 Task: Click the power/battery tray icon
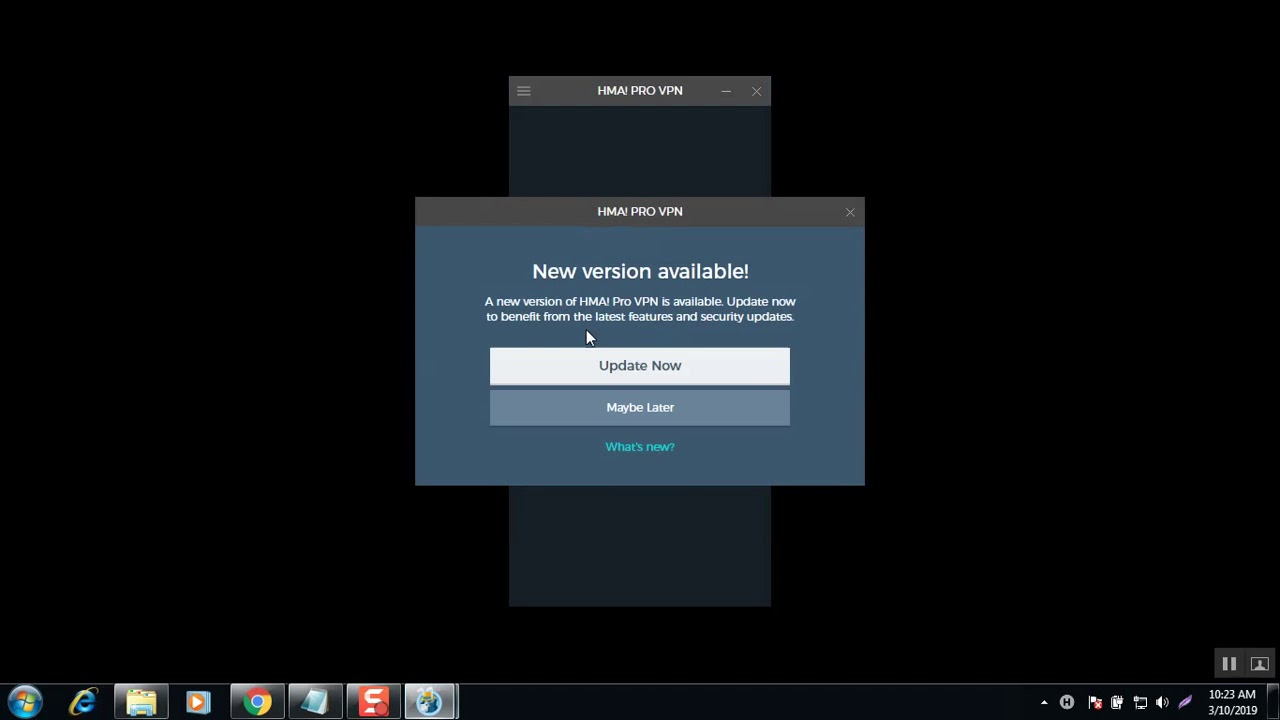[x=1117, y=703]
